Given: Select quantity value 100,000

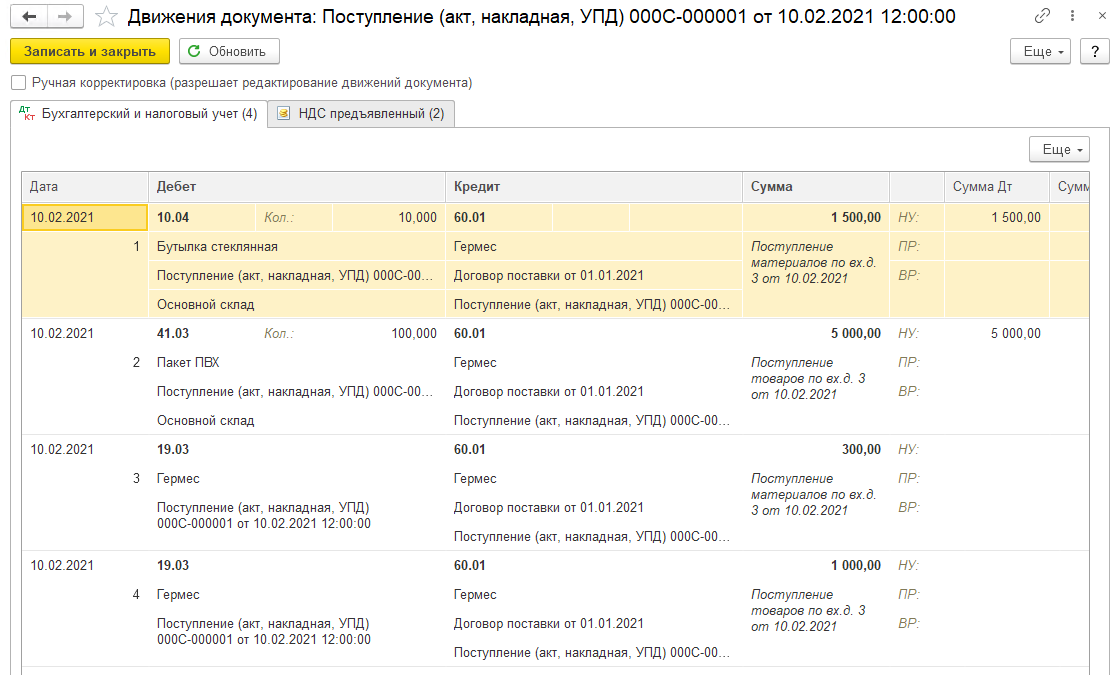Looking at the screenshot, I should (388, 334).
